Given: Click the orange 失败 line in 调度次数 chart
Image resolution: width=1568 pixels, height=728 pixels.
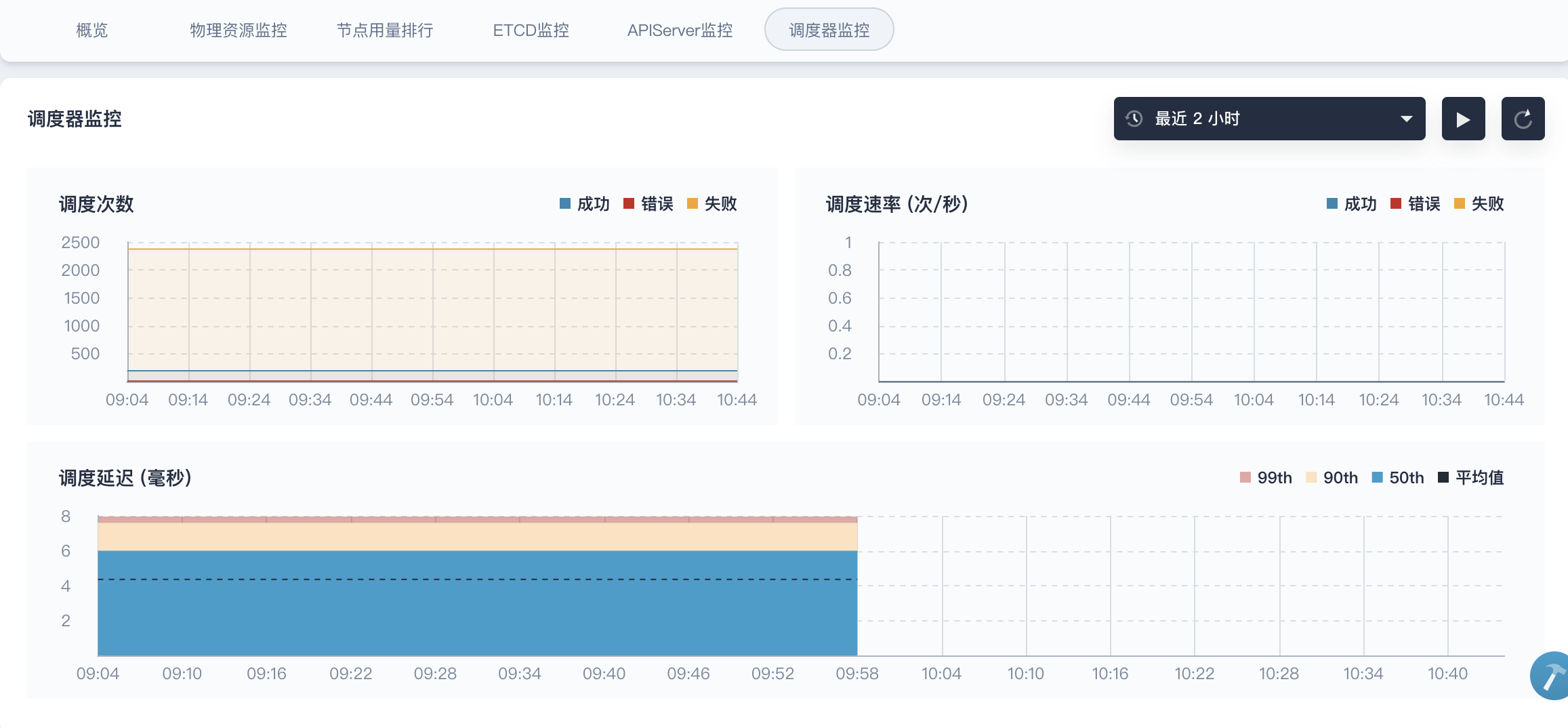Looking at the screenshot, I should point(432,249).
